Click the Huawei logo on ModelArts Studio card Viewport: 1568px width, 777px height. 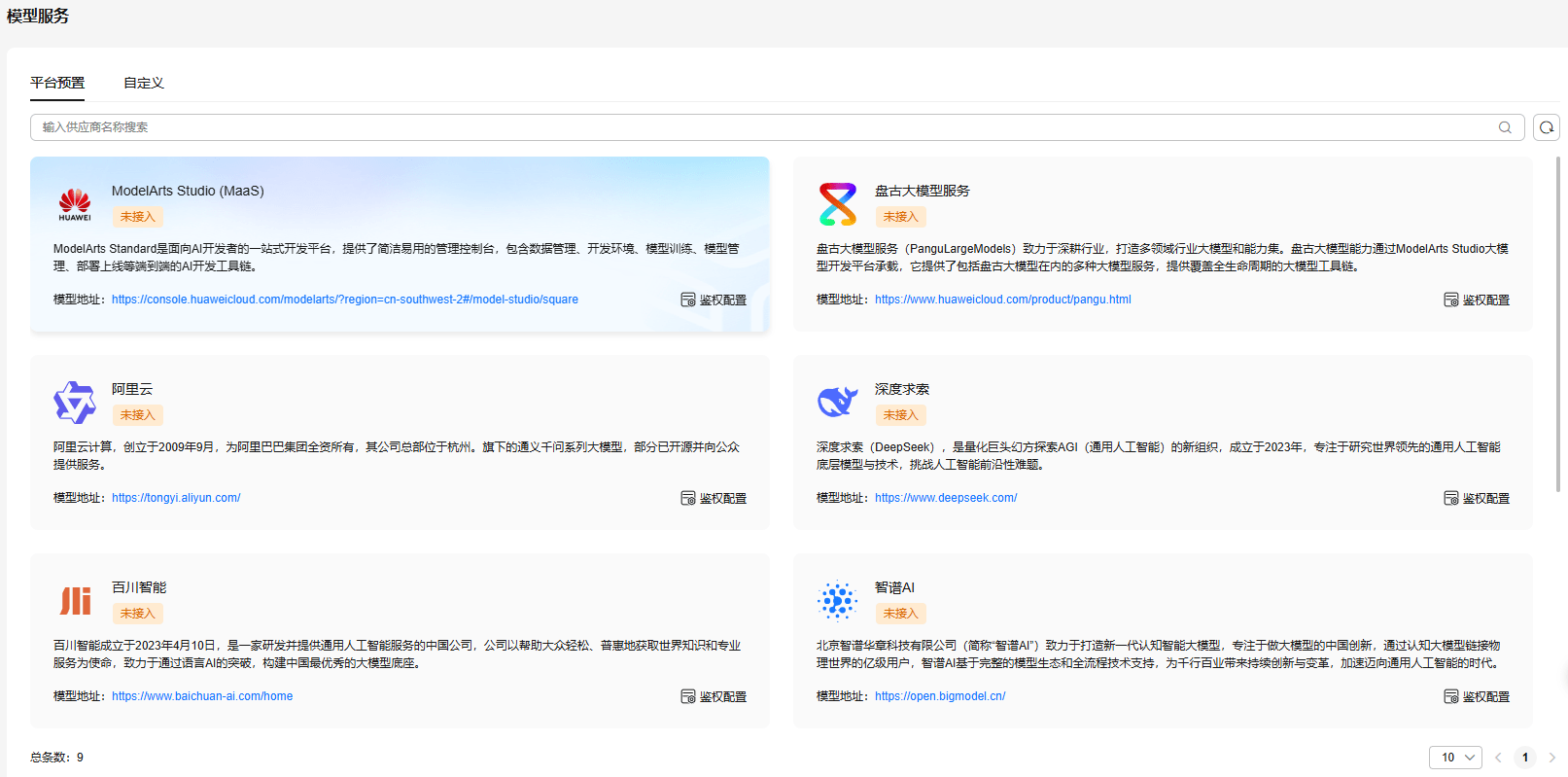pos(75,204)
